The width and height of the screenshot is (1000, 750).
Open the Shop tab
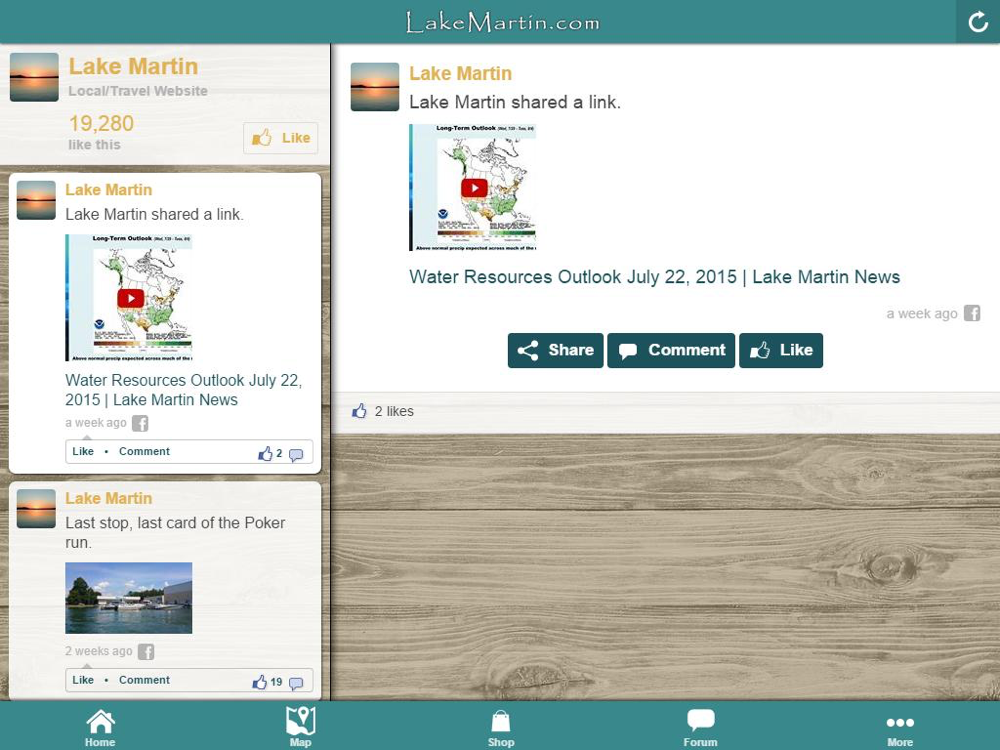[501, 728]
